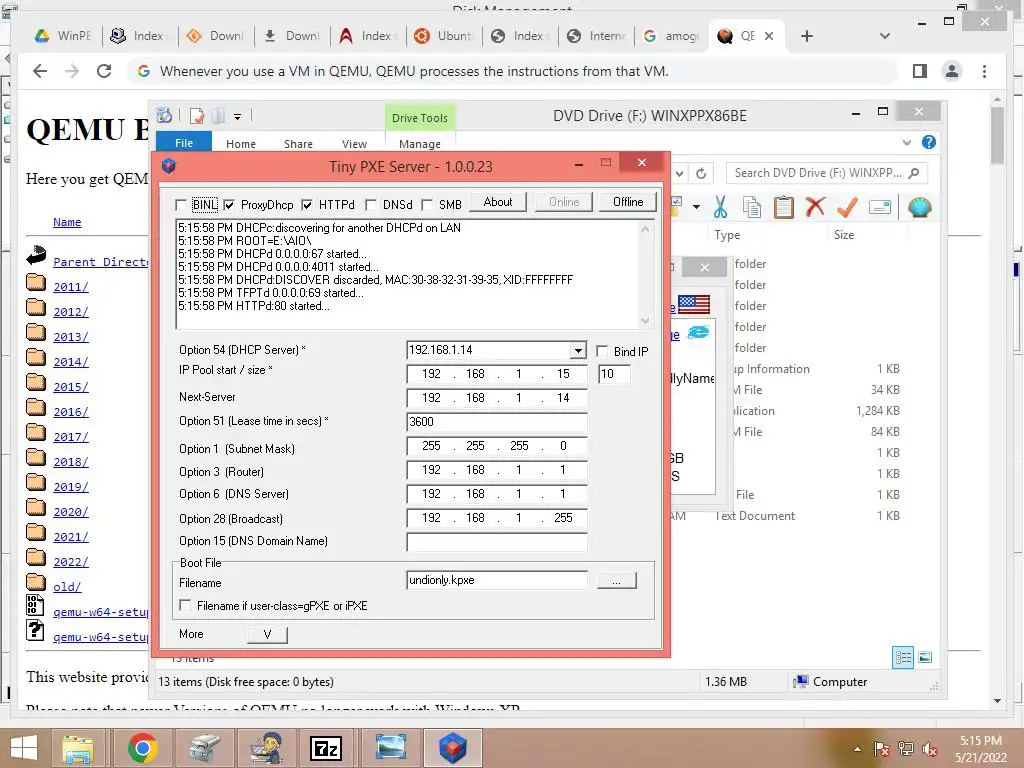This screenshot has width=1024, height=768.
Task: Open the Manage Drive Tools tab
Action: (x=419, y=144)
